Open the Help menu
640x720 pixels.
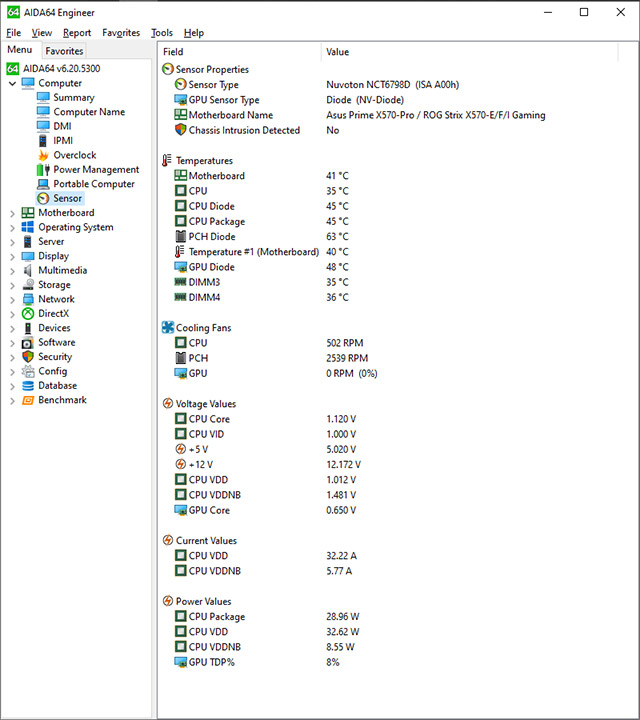click(194, 33)
